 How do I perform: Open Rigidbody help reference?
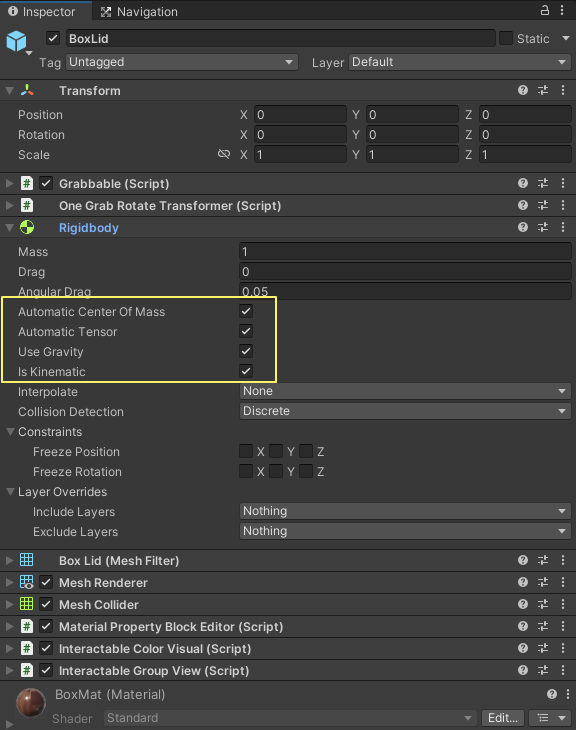523,227
